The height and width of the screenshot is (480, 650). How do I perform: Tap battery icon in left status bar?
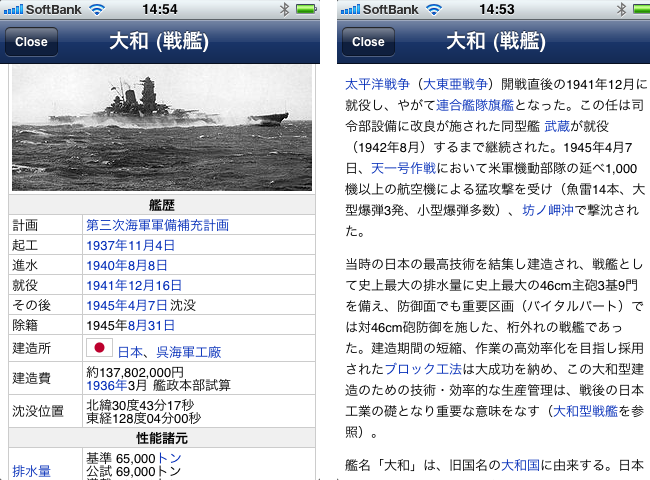307,9
